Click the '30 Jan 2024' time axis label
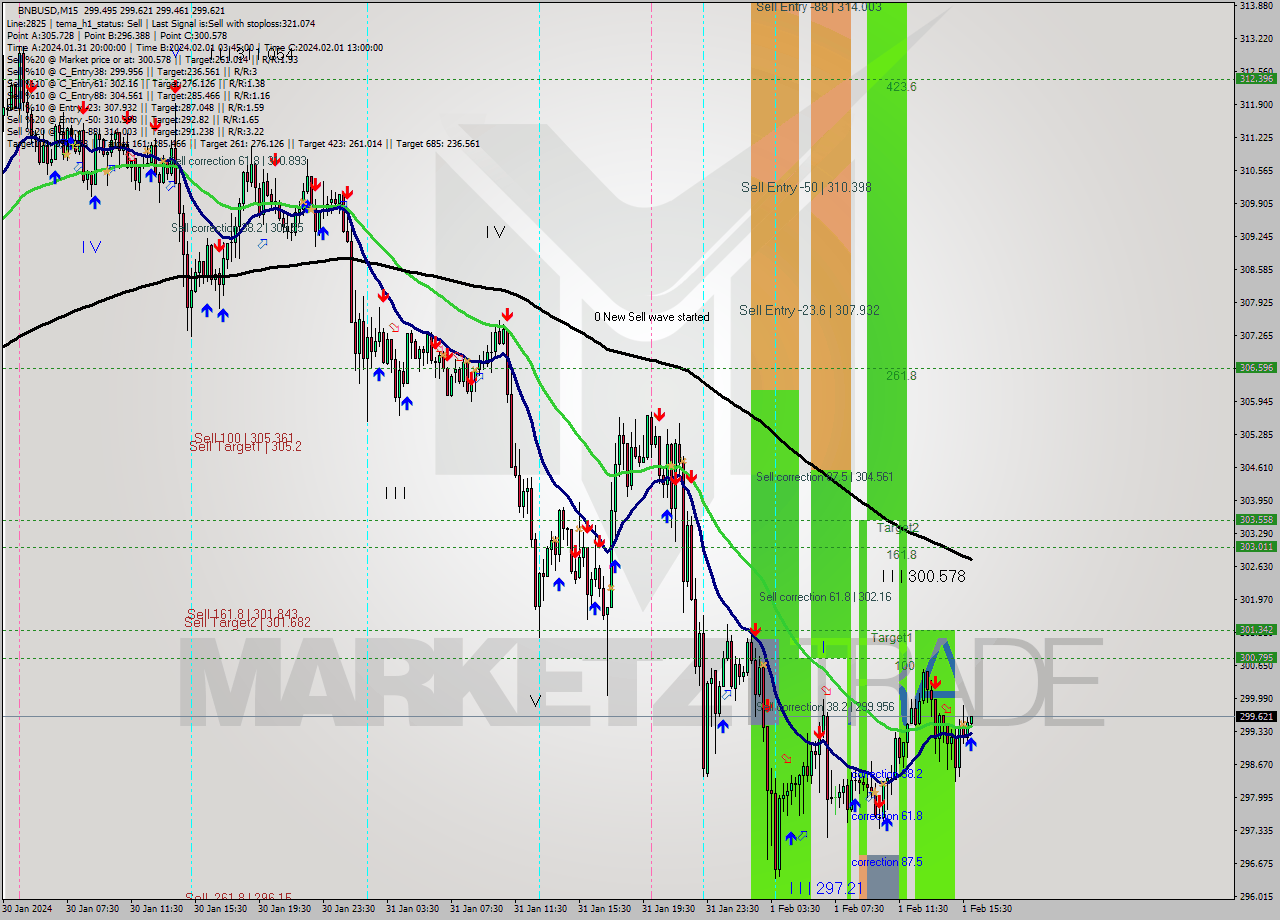Viewport: 1280px width, 920px height. coord(25,909)
